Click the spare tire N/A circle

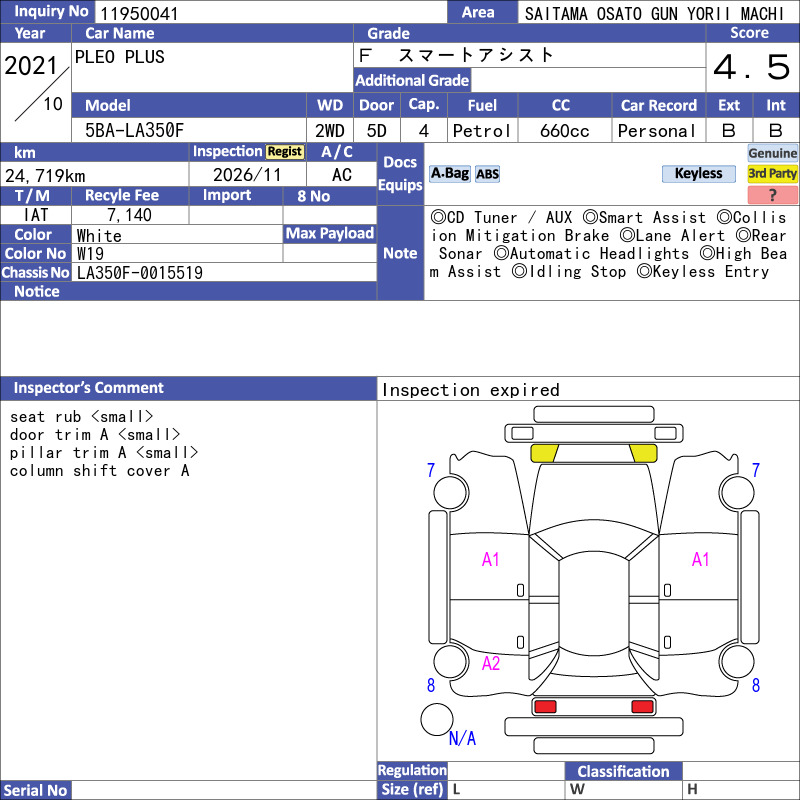tap(437, 719)
